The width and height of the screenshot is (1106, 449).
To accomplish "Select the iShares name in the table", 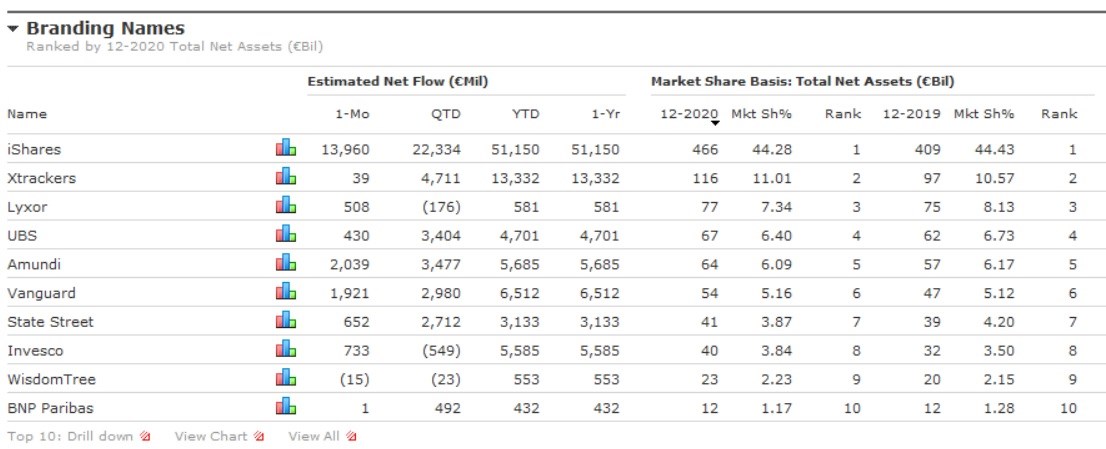I will click(34, 149).
